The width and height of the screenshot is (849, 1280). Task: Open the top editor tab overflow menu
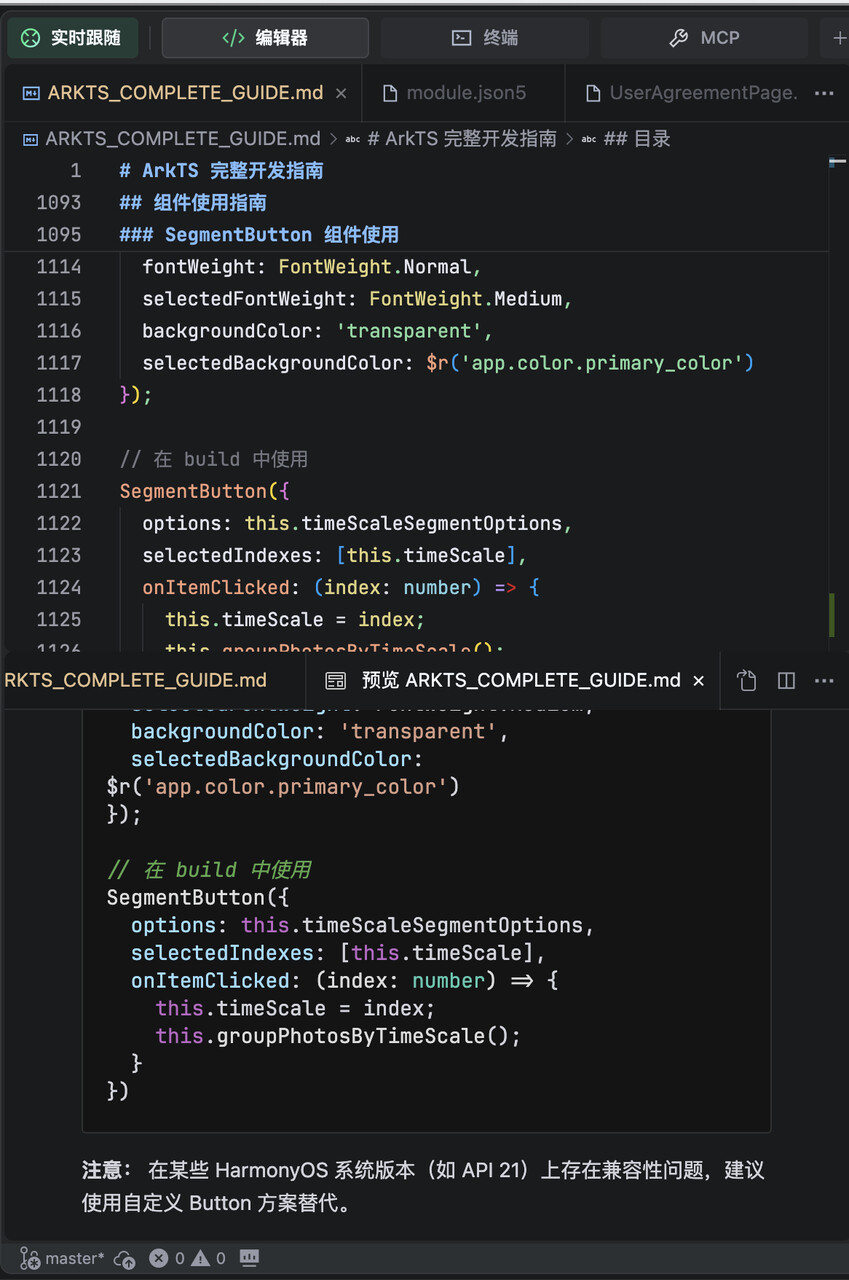pyautogui.click(x=824, y=93)
